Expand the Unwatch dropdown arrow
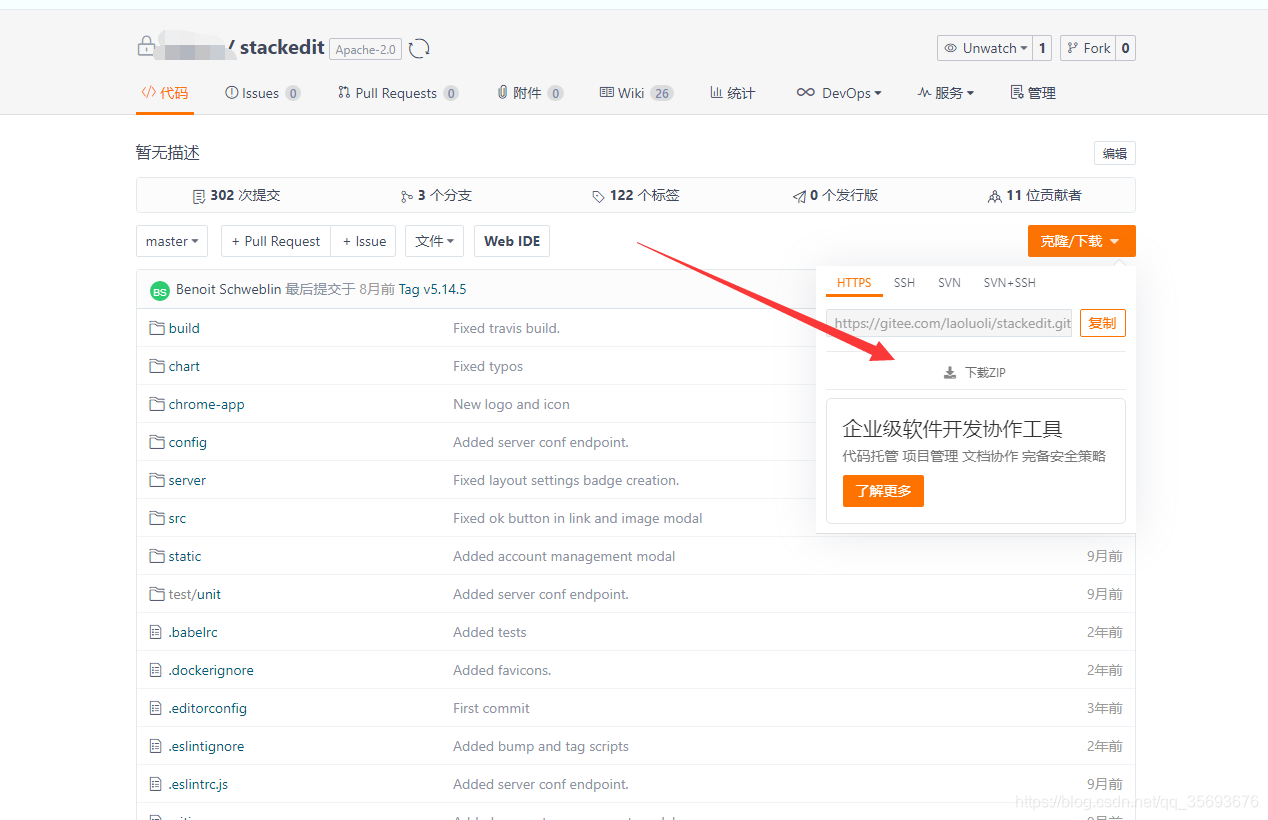The image size is (1268, 820). tap(1024, 48)
